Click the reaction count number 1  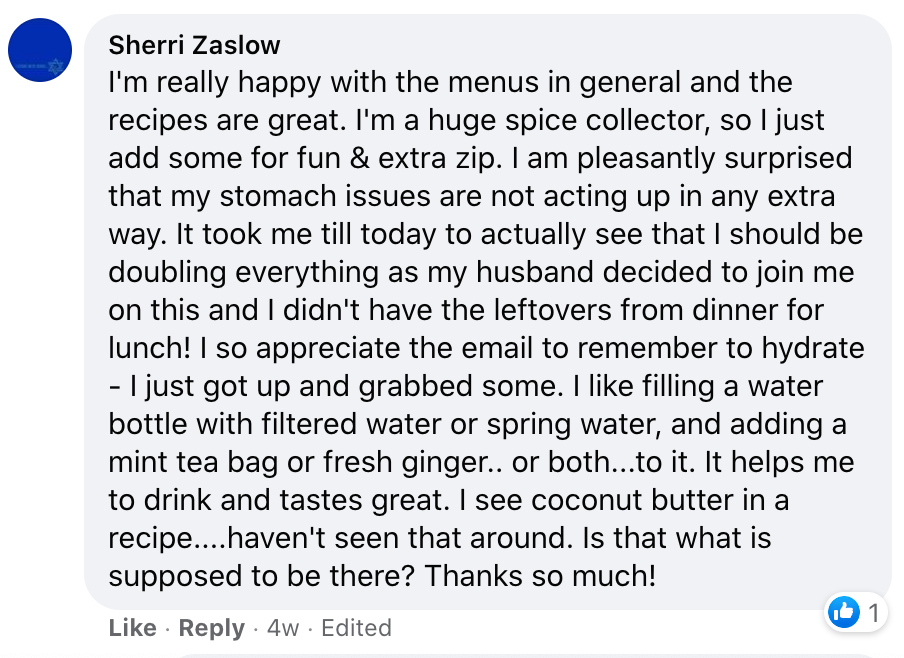tap(873, 612)
